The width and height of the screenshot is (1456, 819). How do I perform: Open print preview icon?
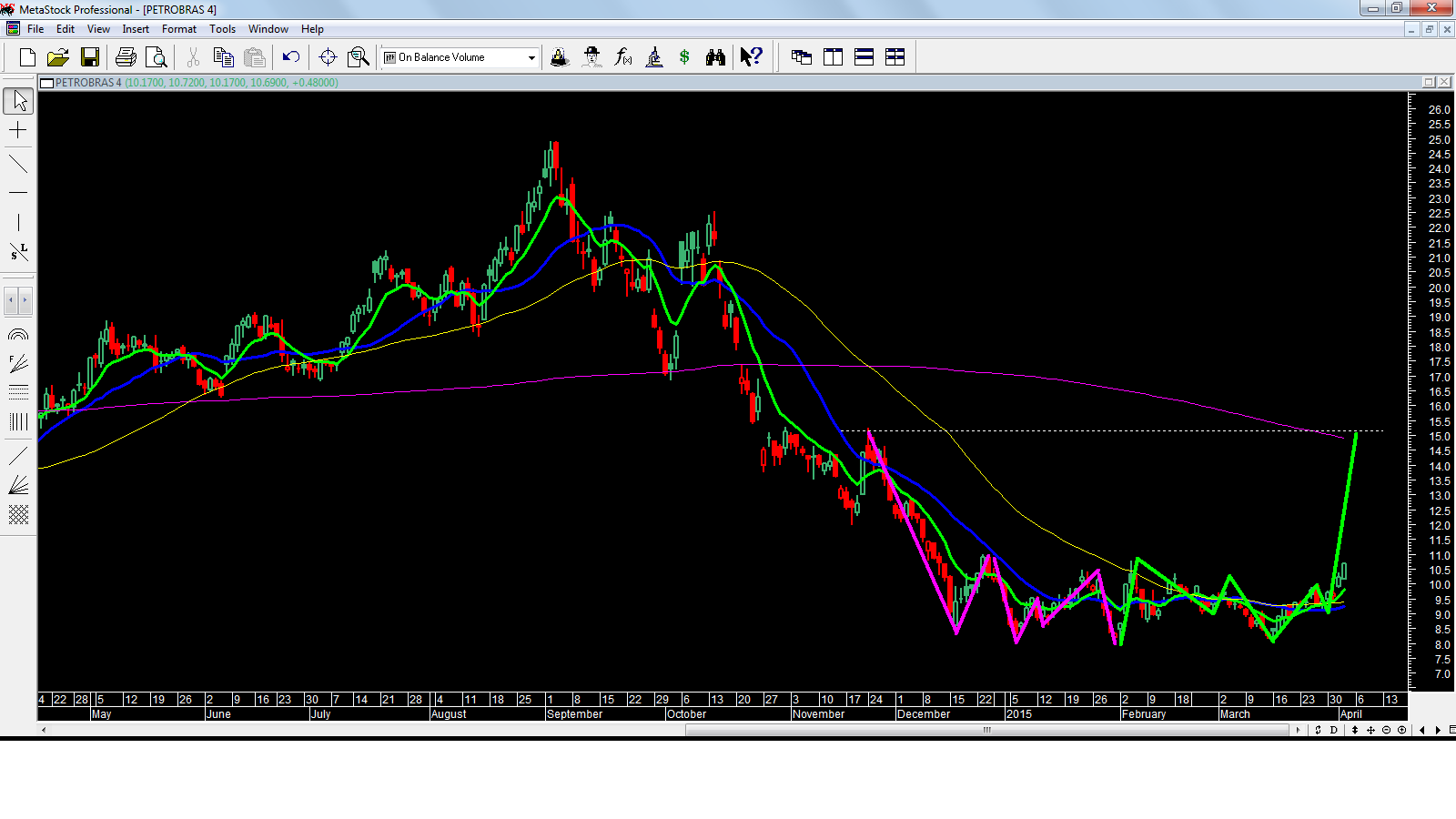157,57
